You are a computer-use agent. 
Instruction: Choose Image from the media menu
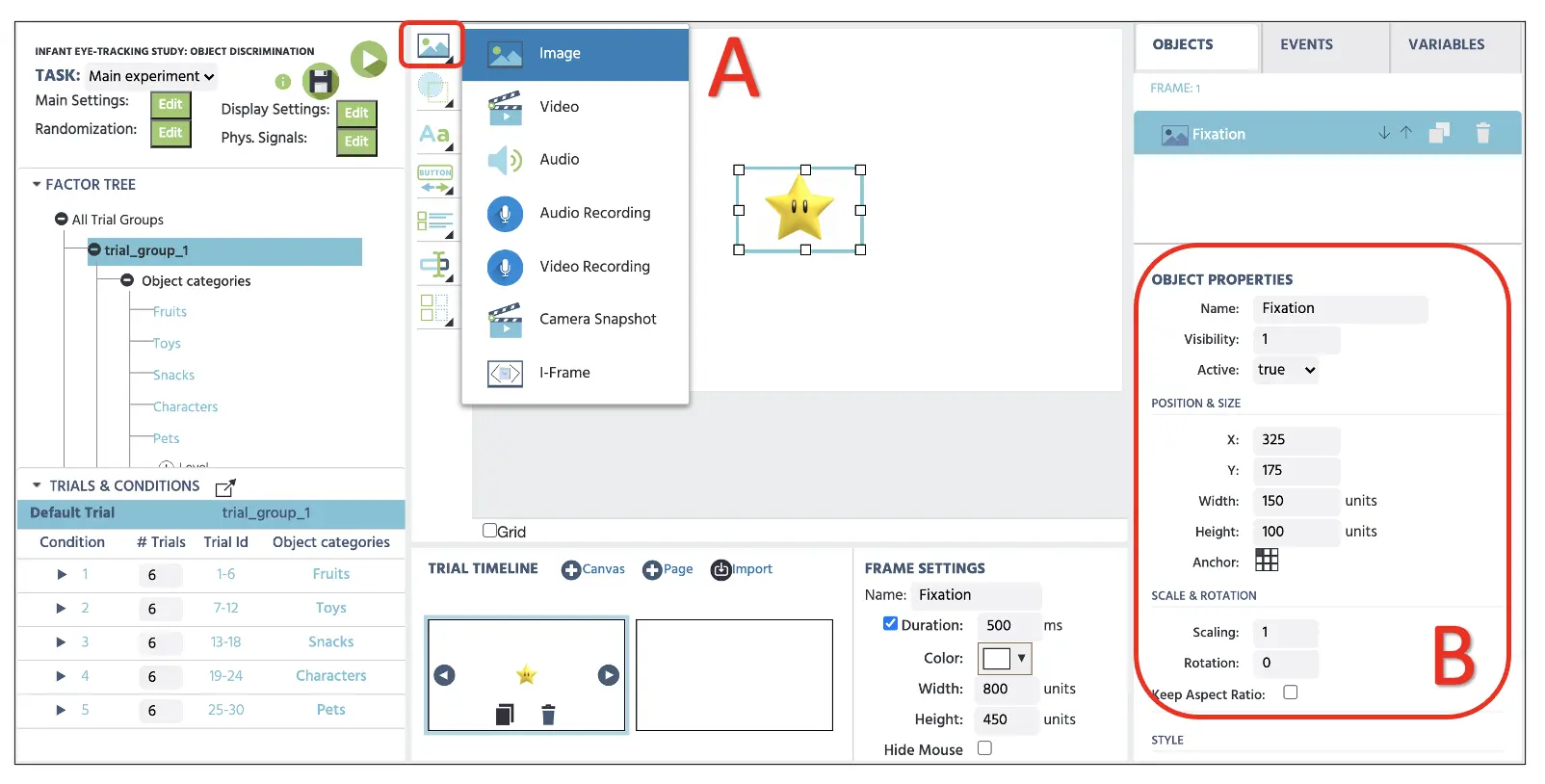pyautogui.click(x=576, y=54)
